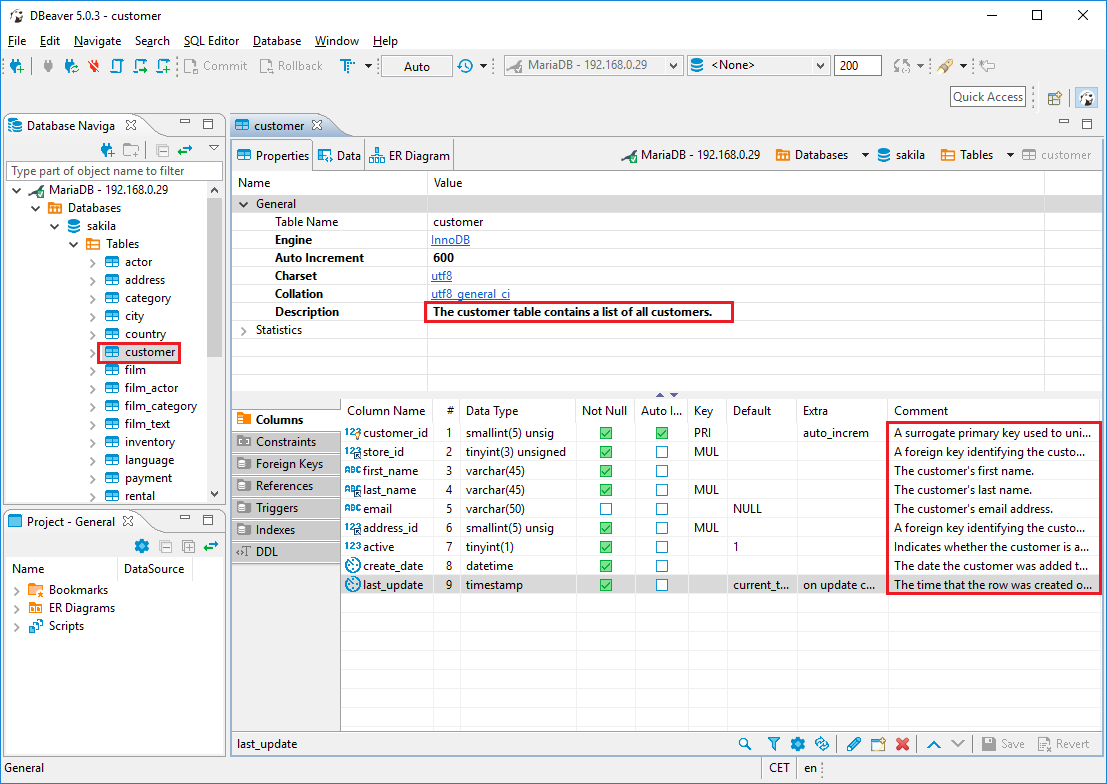Toggle Not Null checkbox for email column
1107x784 pixels.
point(605,509)
